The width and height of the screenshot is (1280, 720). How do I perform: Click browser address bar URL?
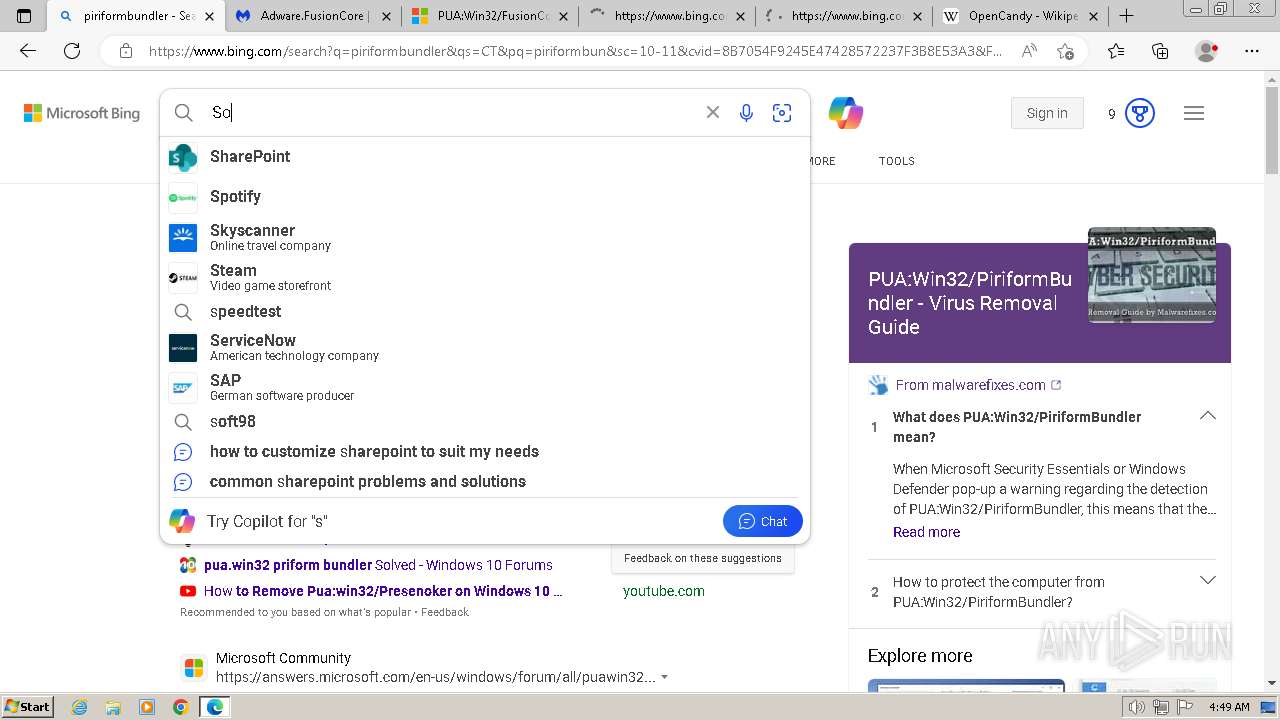click(x=575, y=51)
